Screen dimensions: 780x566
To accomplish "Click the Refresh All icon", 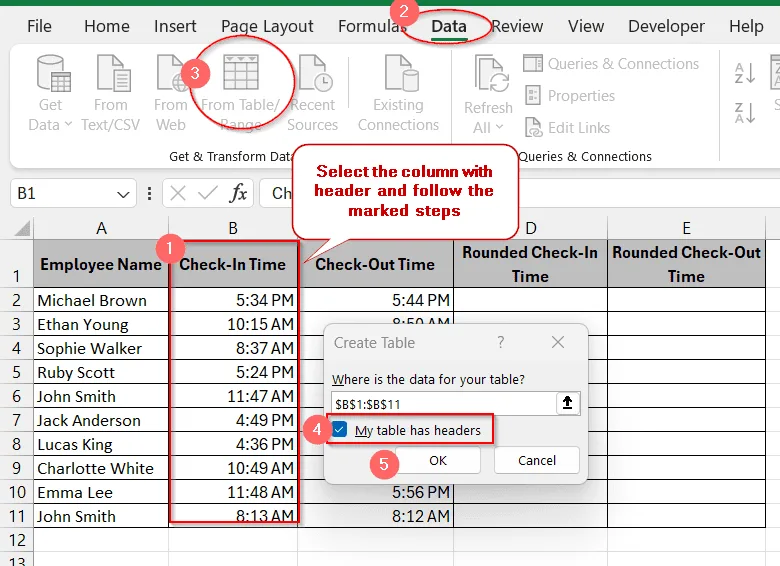I will (x=490, y=75).
